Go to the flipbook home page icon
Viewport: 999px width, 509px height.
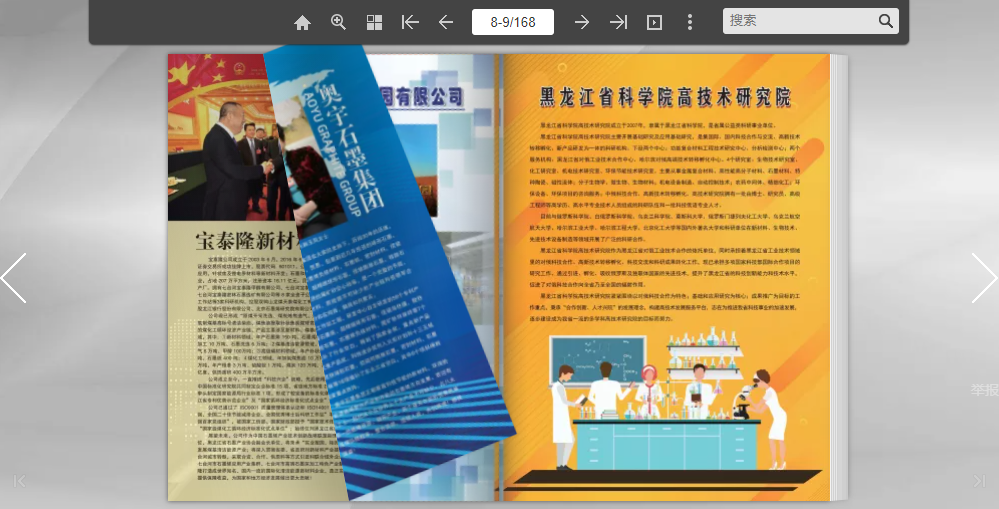click(x=302, y=23)
